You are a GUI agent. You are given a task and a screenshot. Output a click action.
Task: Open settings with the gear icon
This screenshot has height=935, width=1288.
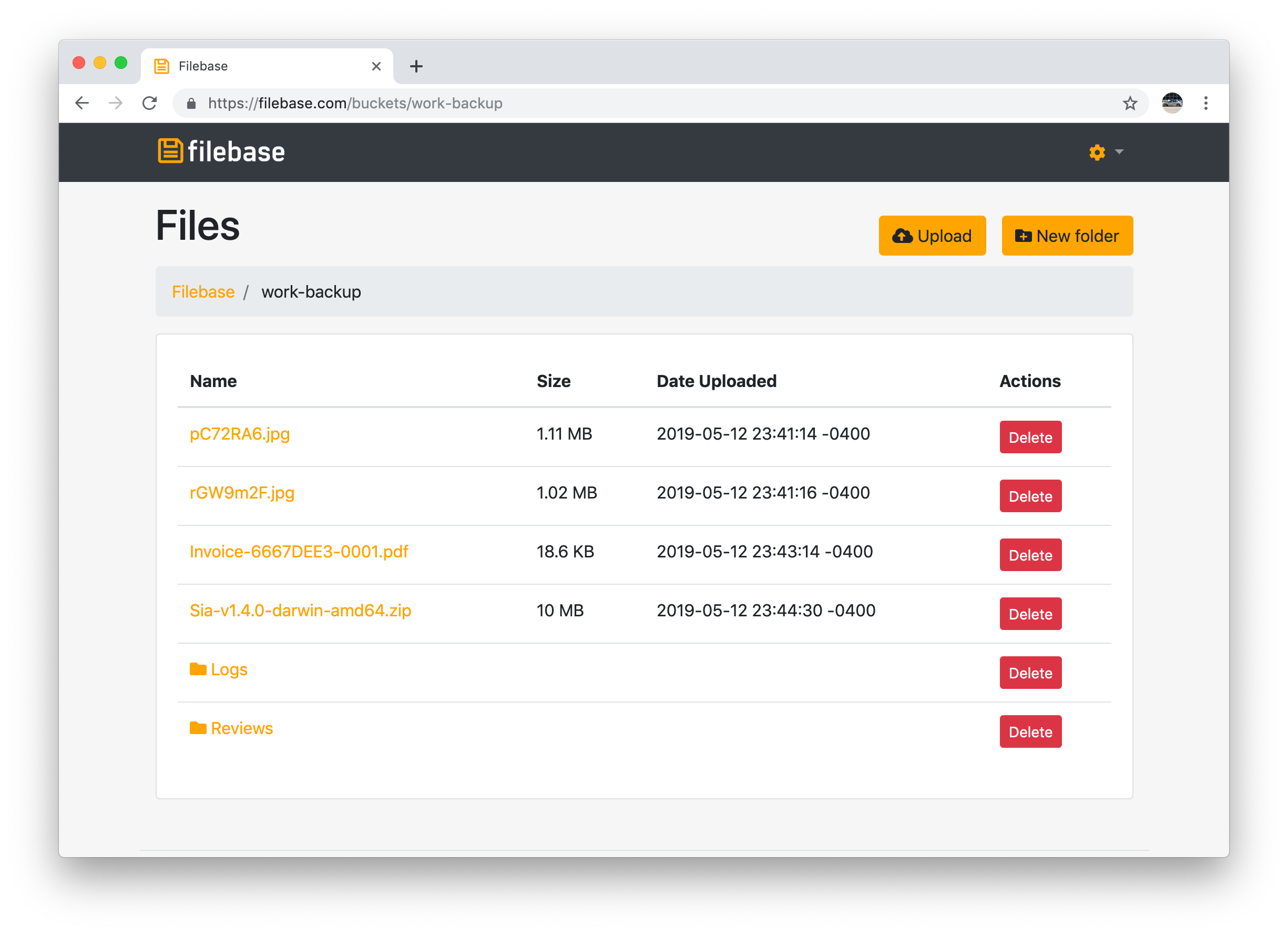pos(1096,152)
